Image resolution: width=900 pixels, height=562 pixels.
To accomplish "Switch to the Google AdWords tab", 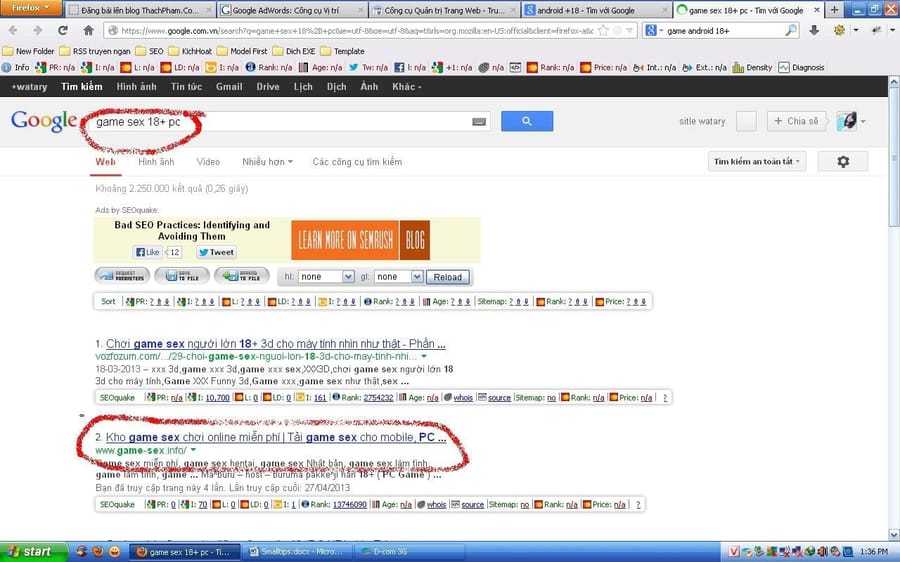I will pyautogui.click(x=291, y=10).
